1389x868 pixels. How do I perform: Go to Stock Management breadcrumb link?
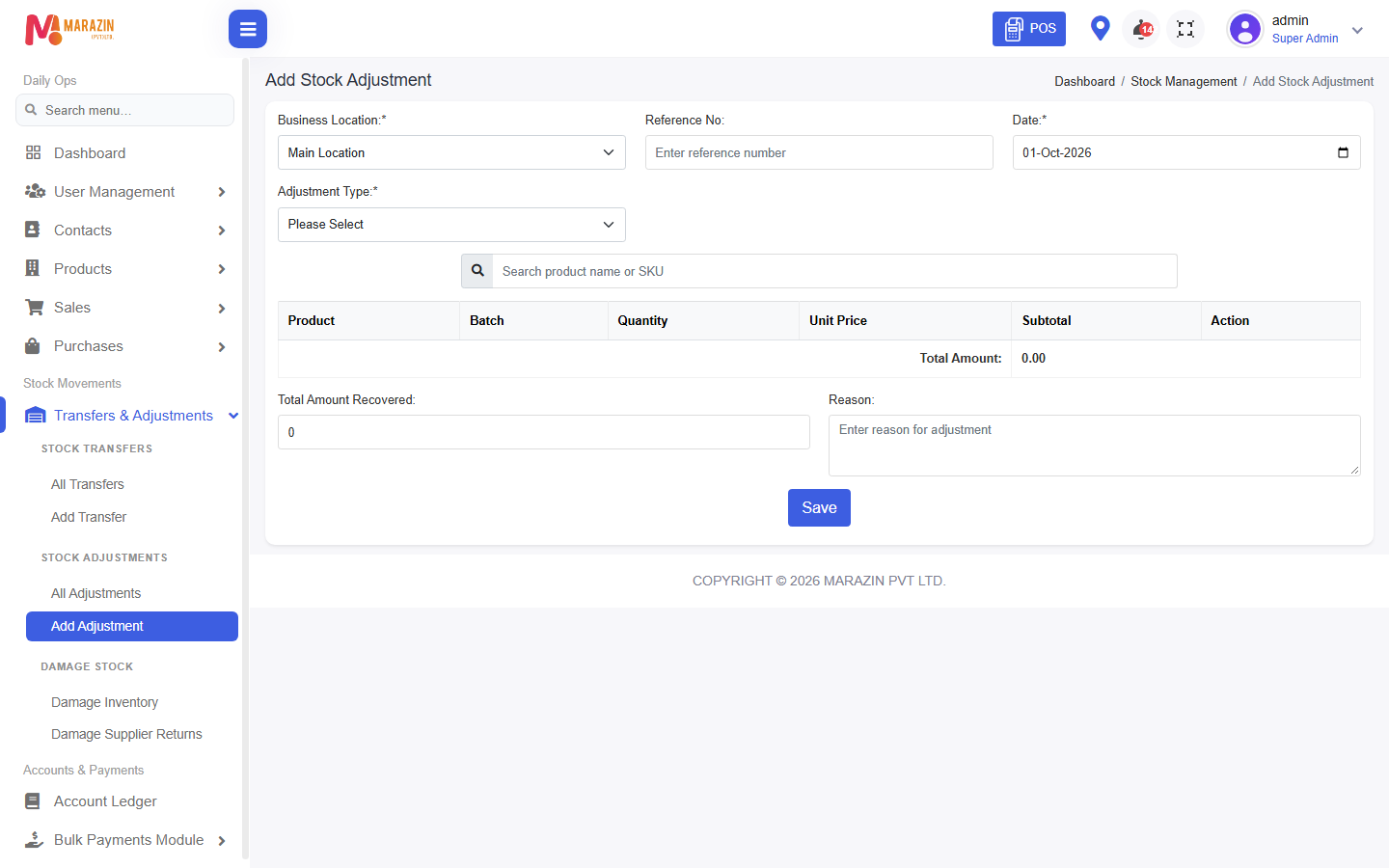tap(1184, 82)
